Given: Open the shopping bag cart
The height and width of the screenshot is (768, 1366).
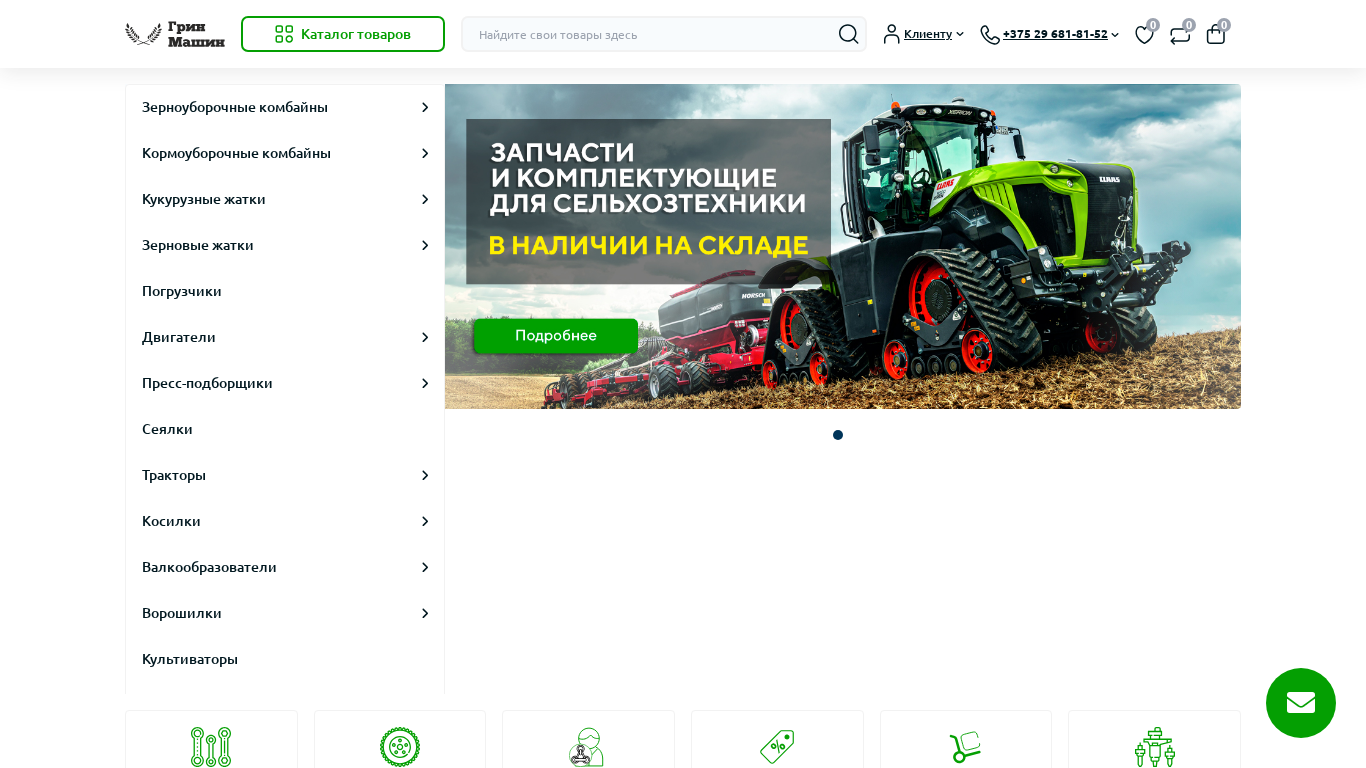Looking at the screenshot, I should (x=1216, y=35).
